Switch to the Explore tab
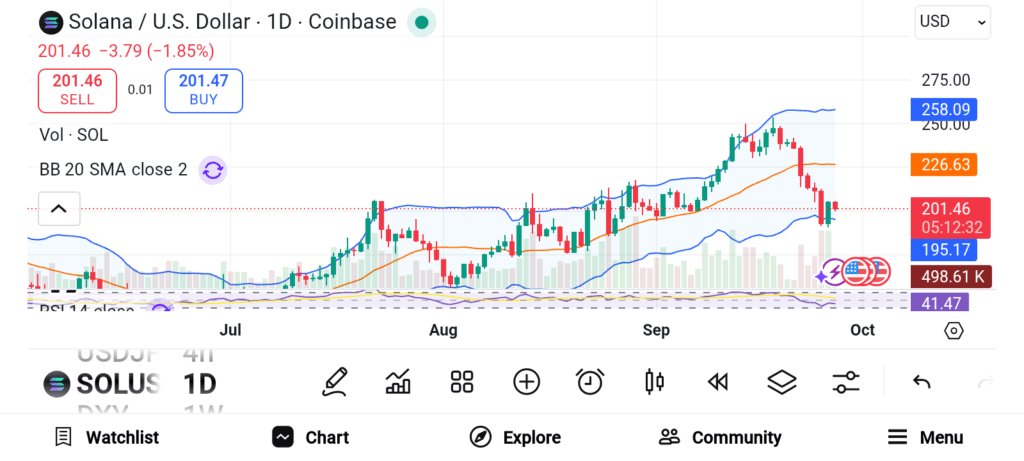This screenshot has width=1024, height=461. tap(515, 437)
